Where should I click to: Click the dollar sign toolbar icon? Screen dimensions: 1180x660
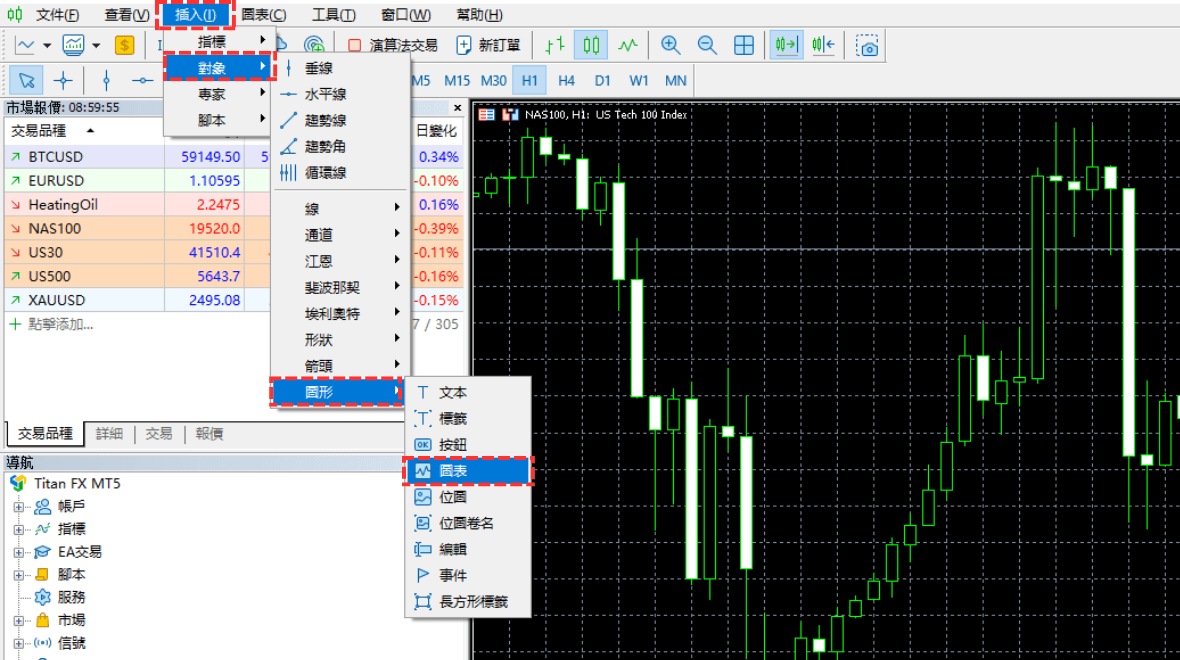124,45
